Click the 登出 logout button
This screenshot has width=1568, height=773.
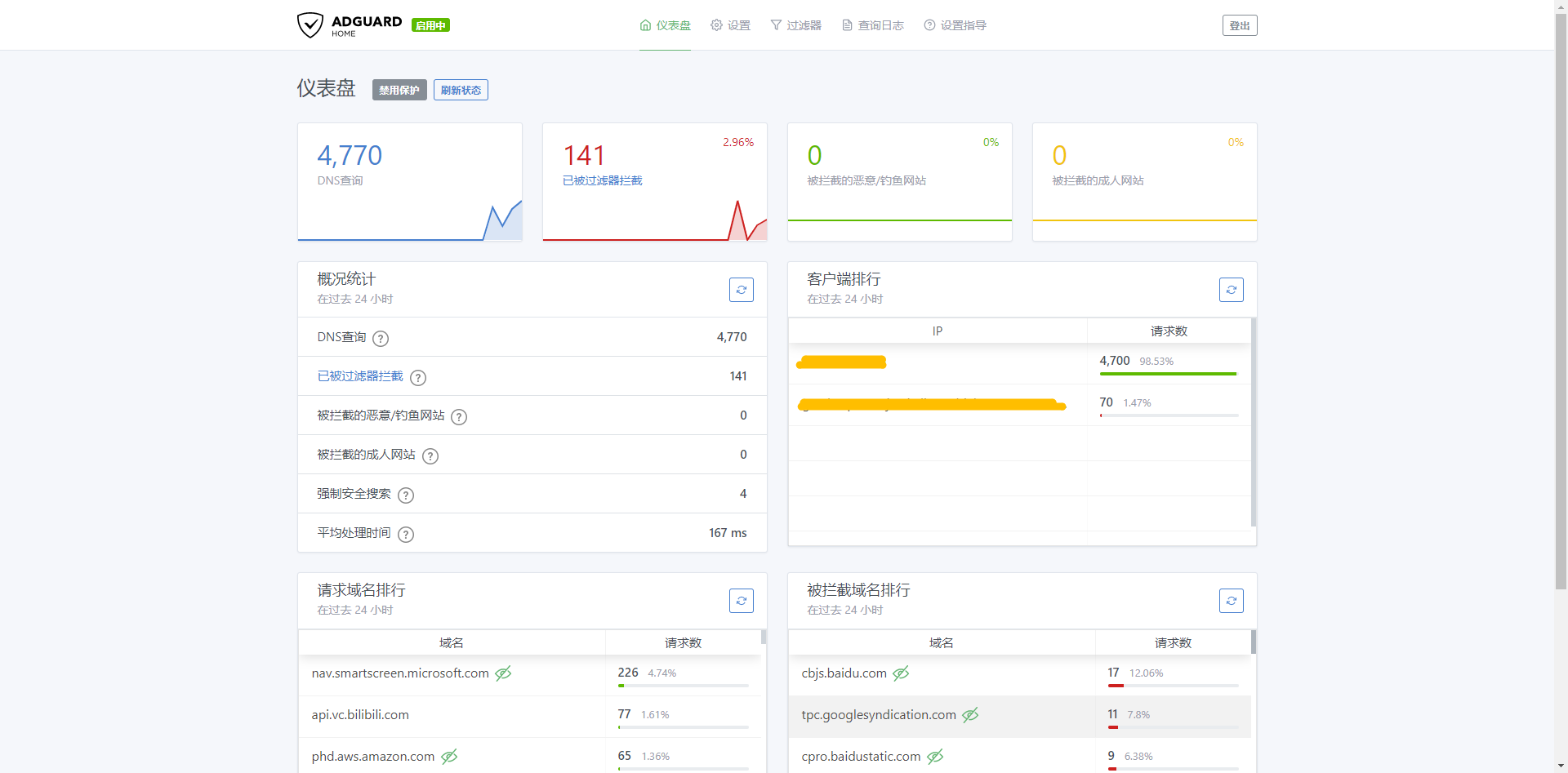pyautogui.click(x=1239, y=25)
